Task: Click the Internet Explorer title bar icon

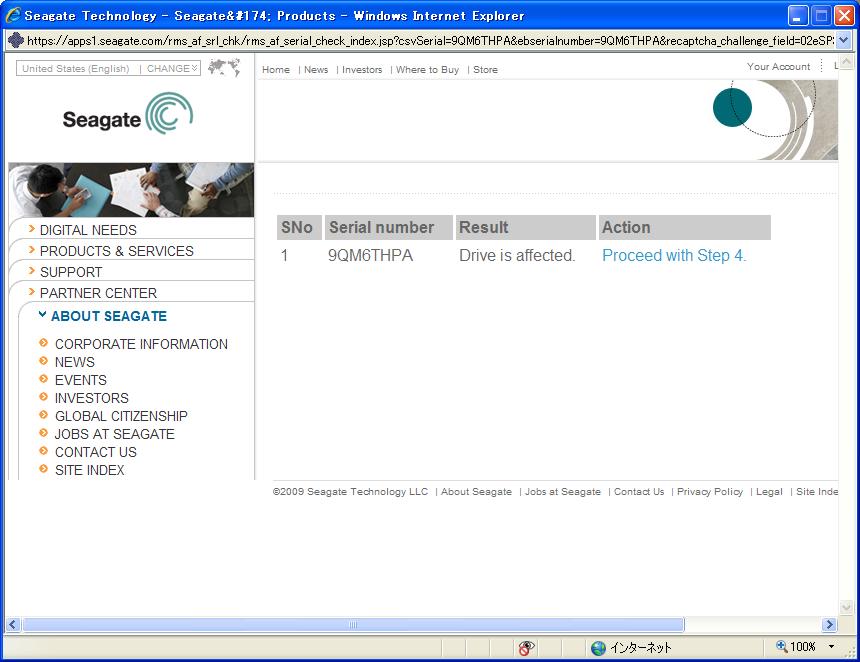Action: click(x=13, y=15)
